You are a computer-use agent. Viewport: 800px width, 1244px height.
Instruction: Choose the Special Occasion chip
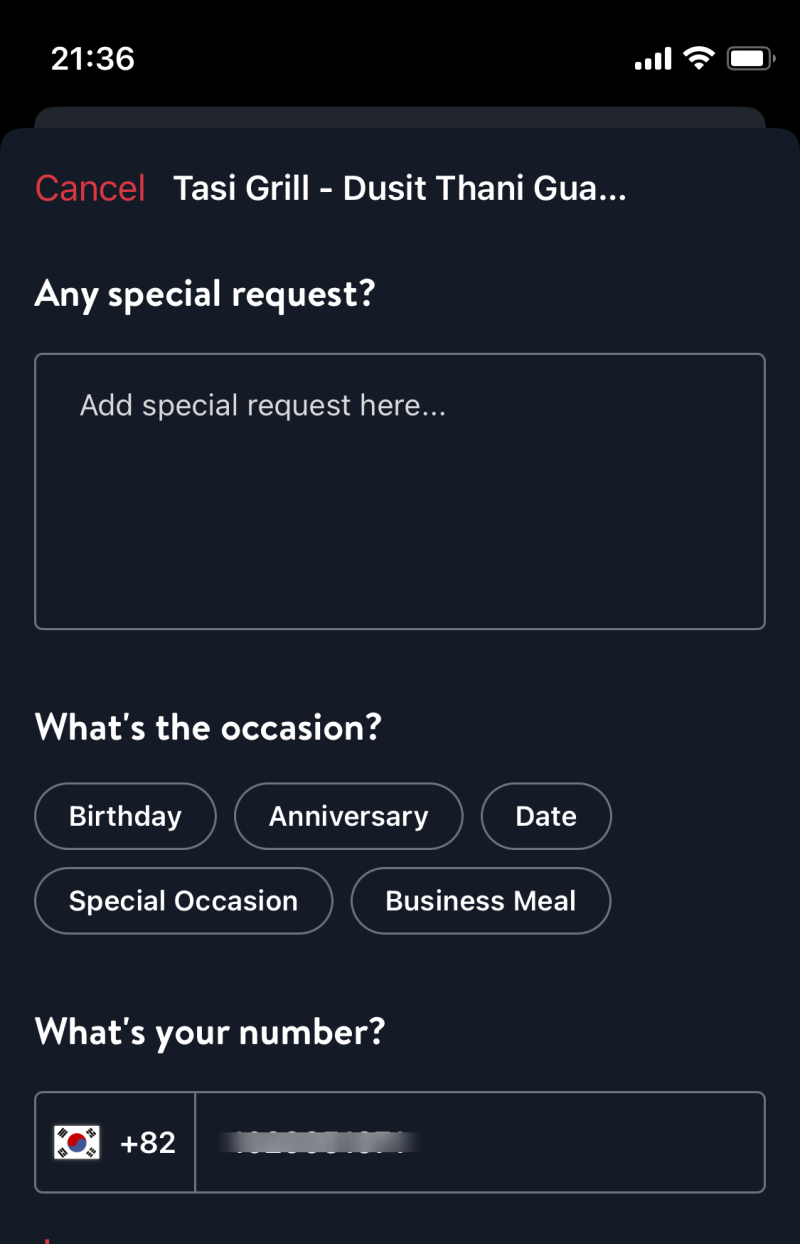click(x=183, y=901)
